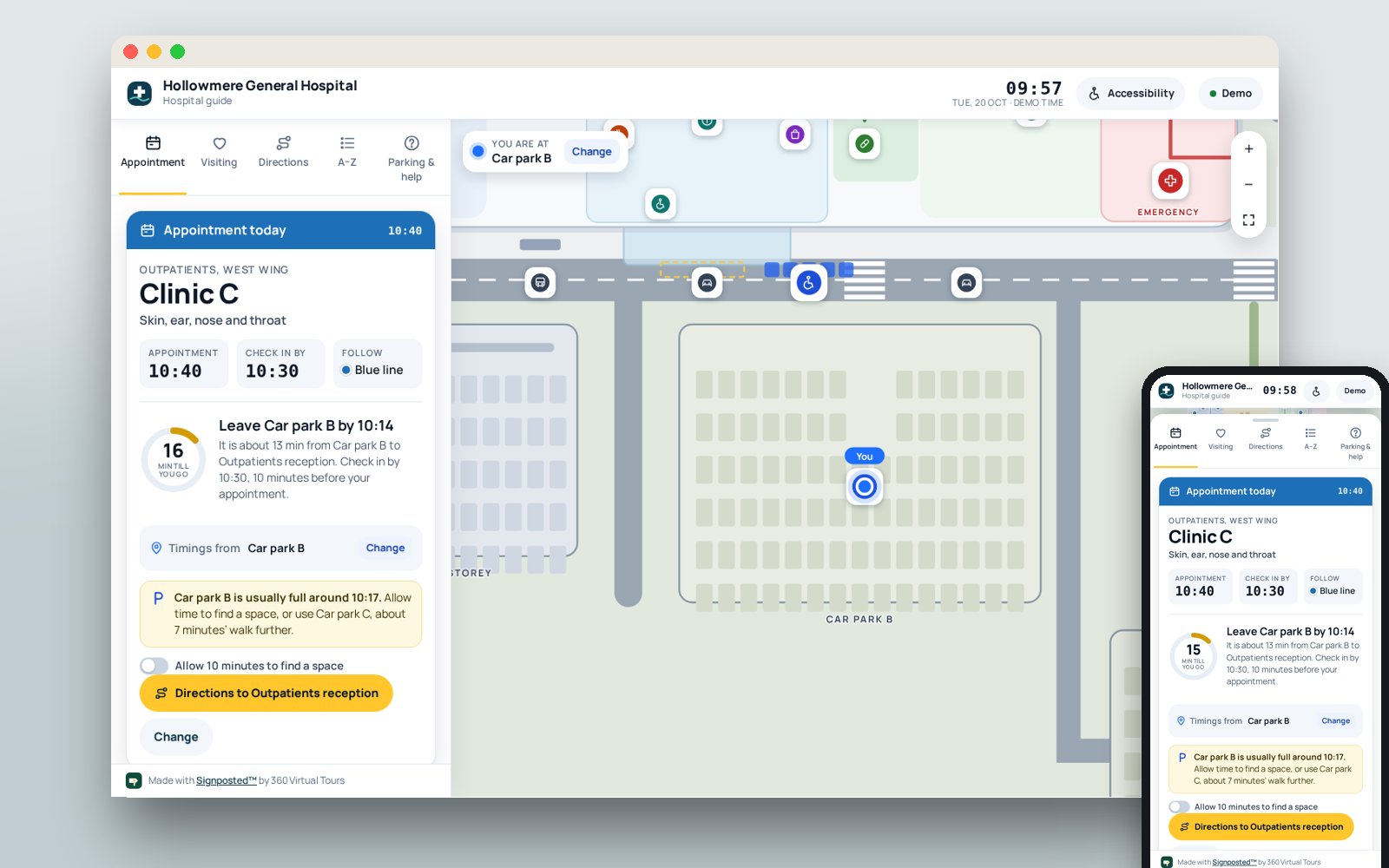Viewport: 1389px width, 868px height.
Task: Open Parking & help tab in phone preview
Action: pos(1355,444)
